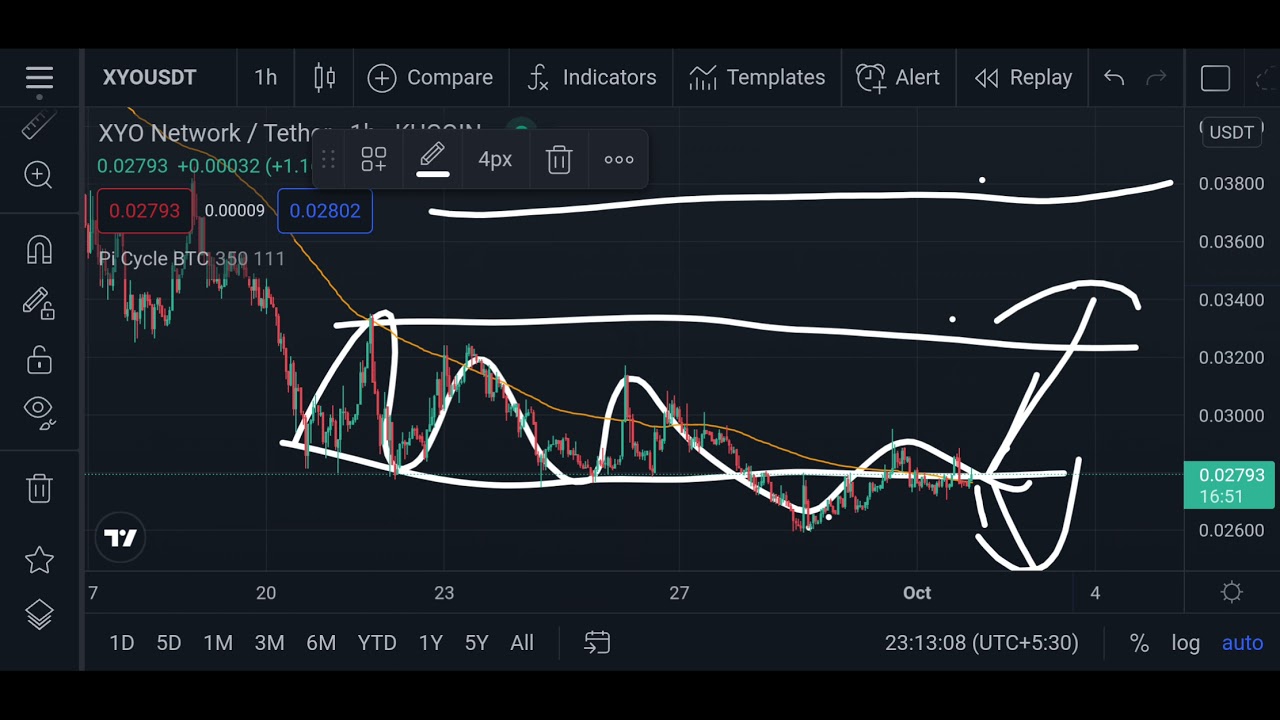This screenshot has width=1280, height=720.
Task: Select the 3M date range
Action: coord(269,643)
